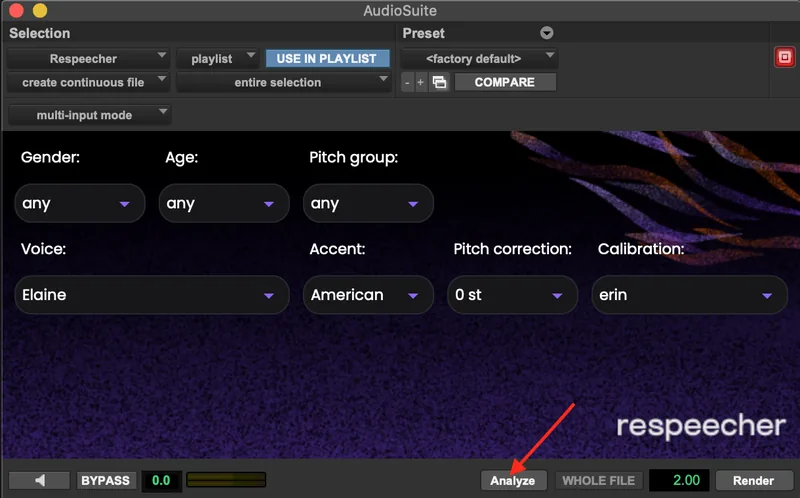Image resolution: width=800 pixels, height=498 pixels.
Task: Open the entire selection dropdown
Action: click(x=283, y=82)
